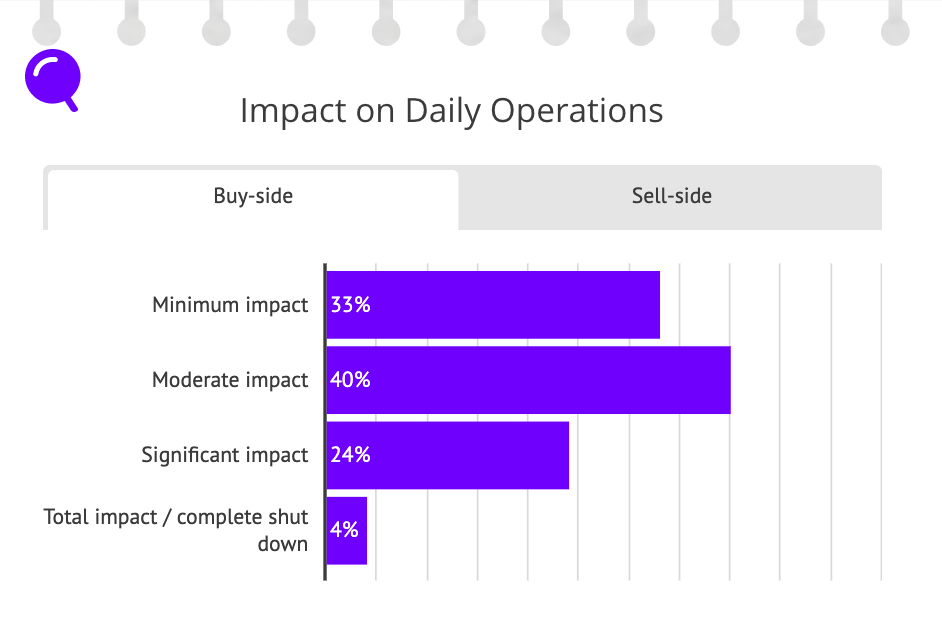Click the 33% value text
The width and height of the screenshot is (942, 617).
(350, 305)
